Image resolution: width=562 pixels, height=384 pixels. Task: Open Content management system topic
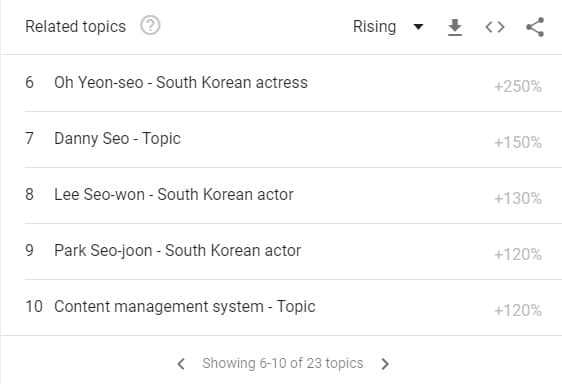185,307
